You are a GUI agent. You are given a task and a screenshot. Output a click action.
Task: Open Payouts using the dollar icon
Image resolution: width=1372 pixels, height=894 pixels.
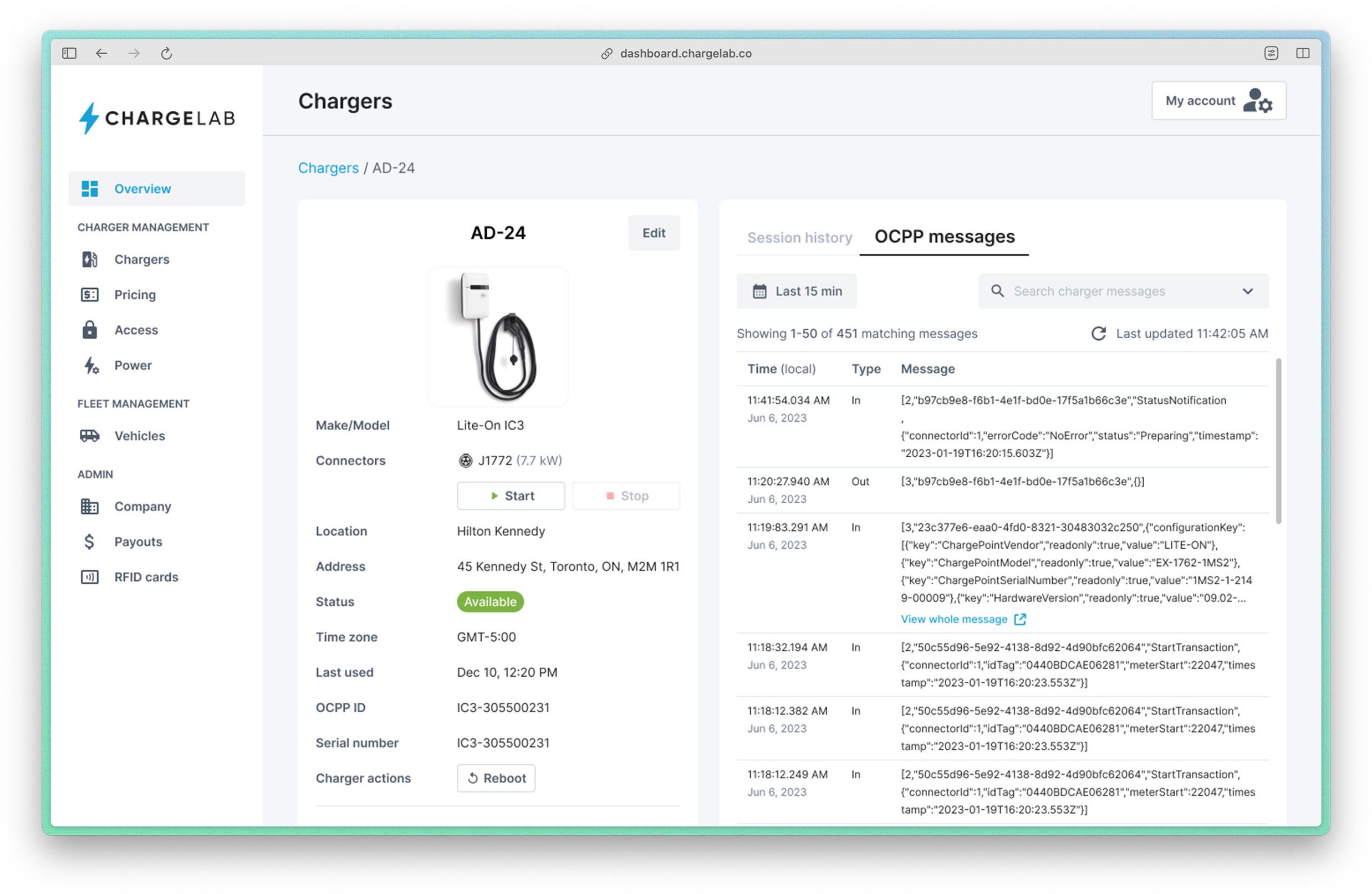[89, 542]
